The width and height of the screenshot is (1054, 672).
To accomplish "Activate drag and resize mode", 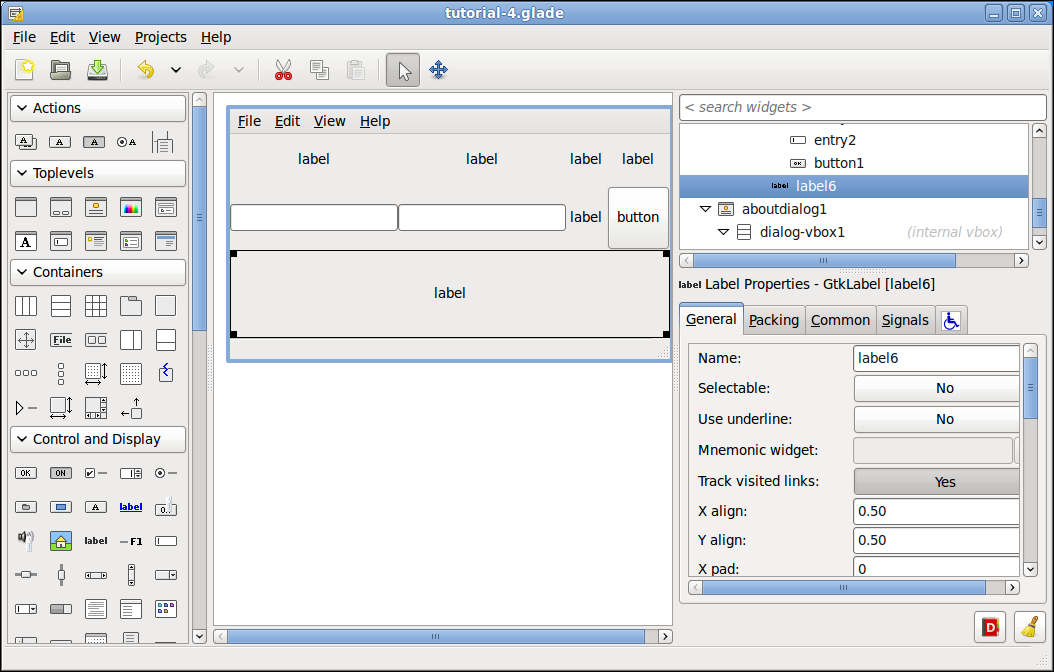I will point(438,70).
